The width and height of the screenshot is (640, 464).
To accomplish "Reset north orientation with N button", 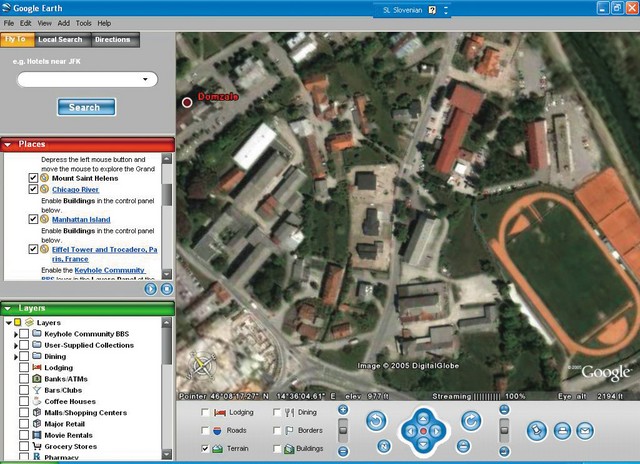I will [383, 446].
